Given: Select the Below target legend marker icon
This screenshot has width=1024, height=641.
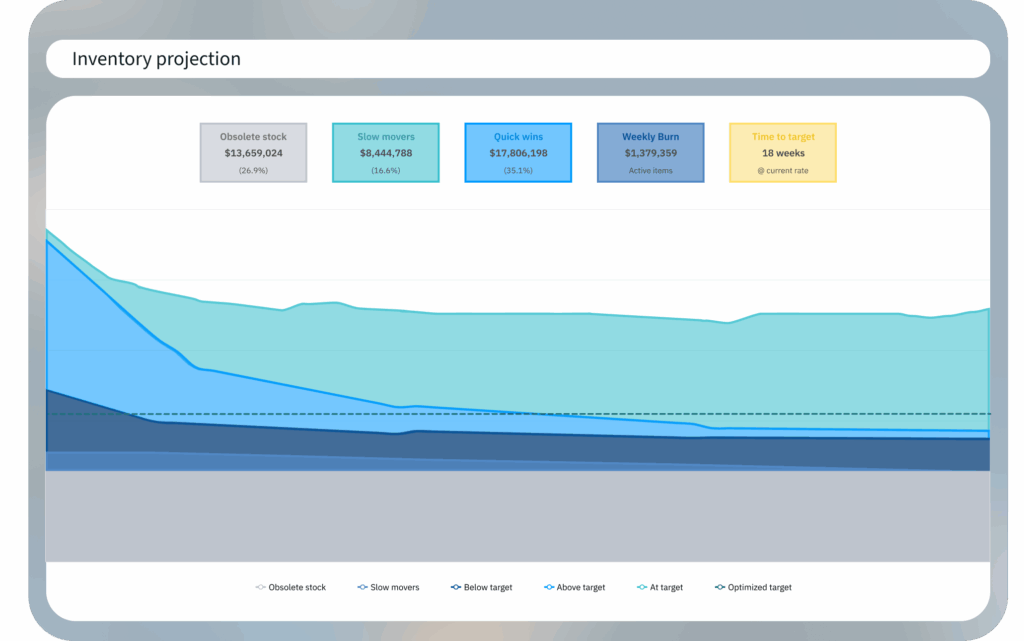Looking at the screenshot, I should point(454,587).
